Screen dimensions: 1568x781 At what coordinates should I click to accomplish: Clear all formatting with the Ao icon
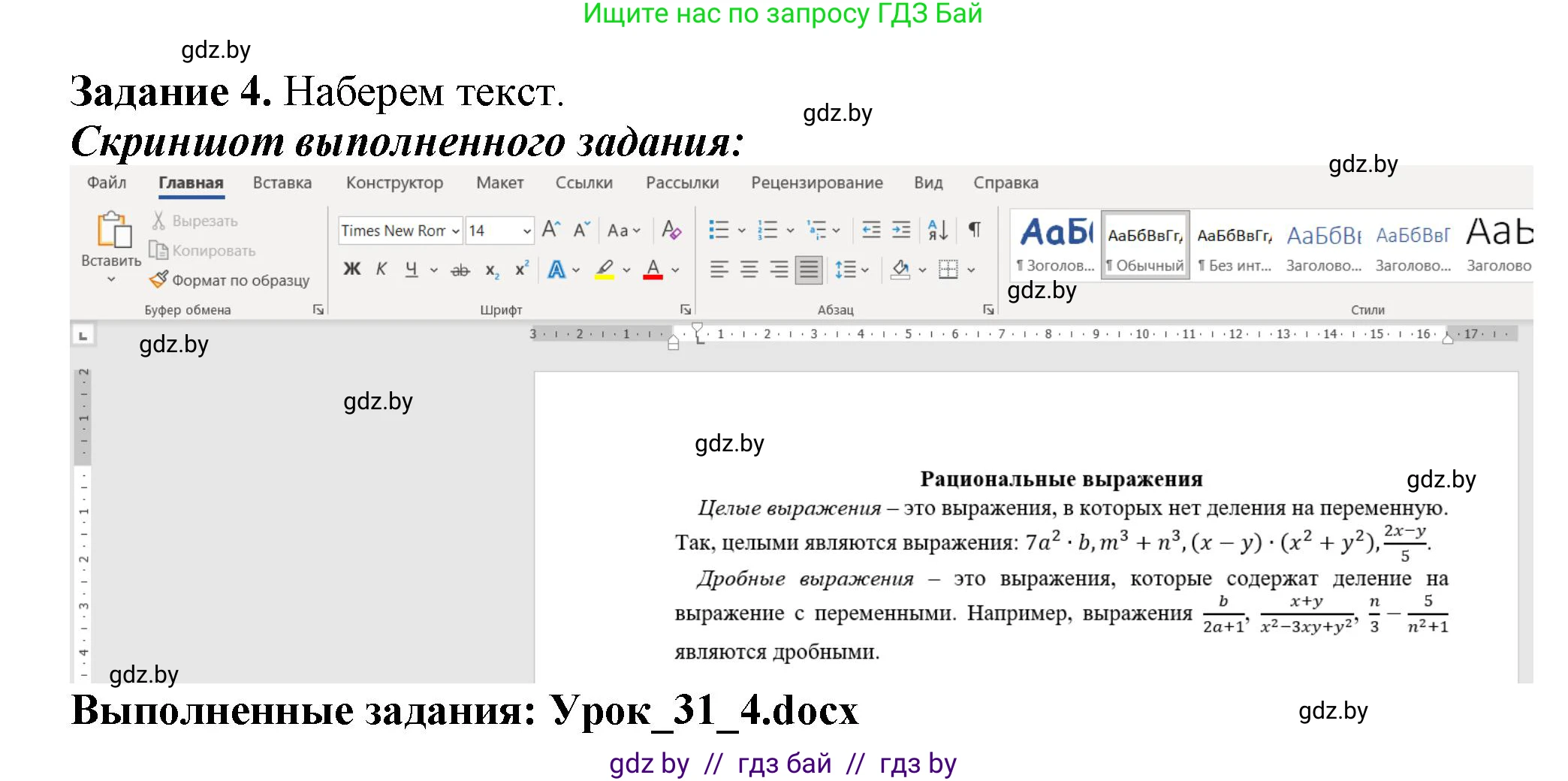click(x=673, y=230)
